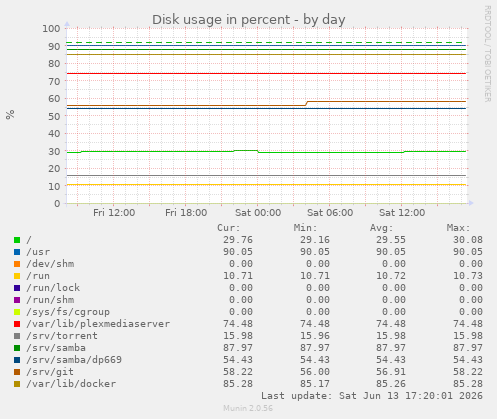Click the Max: column header

[x=458, y=228]
